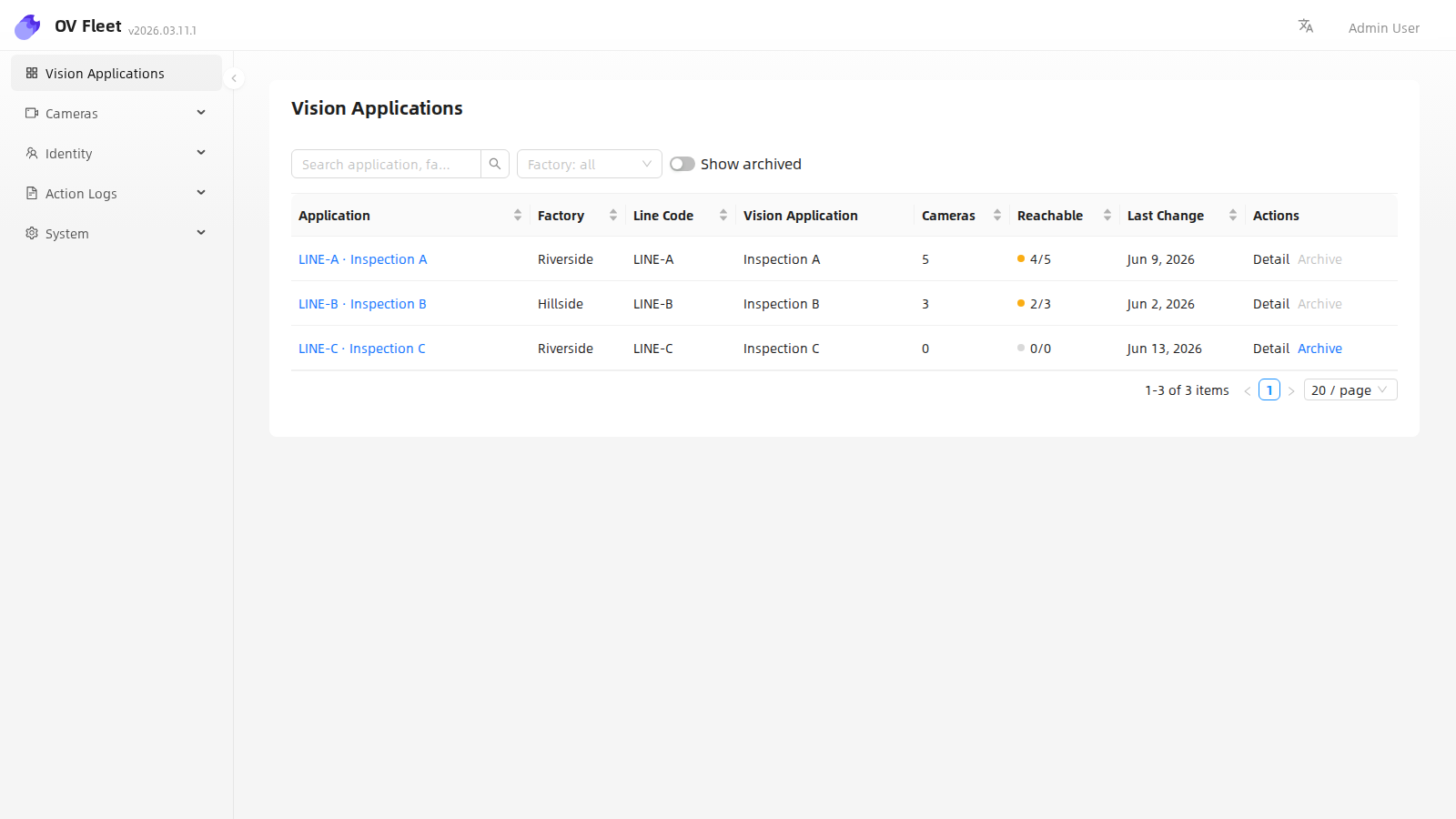The image size is (1456, 819).
Task: Open the Action Logs menu item
Action: (116, 193)
